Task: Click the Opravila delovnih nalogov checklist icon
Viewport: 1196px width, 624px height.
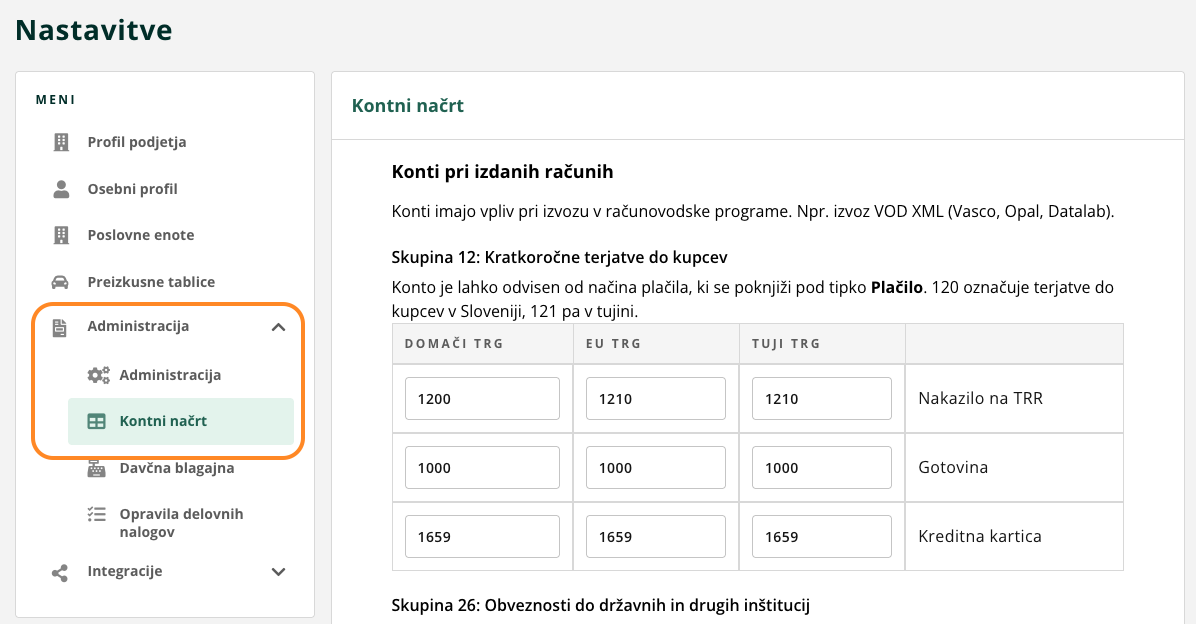Action: point(97,514)
